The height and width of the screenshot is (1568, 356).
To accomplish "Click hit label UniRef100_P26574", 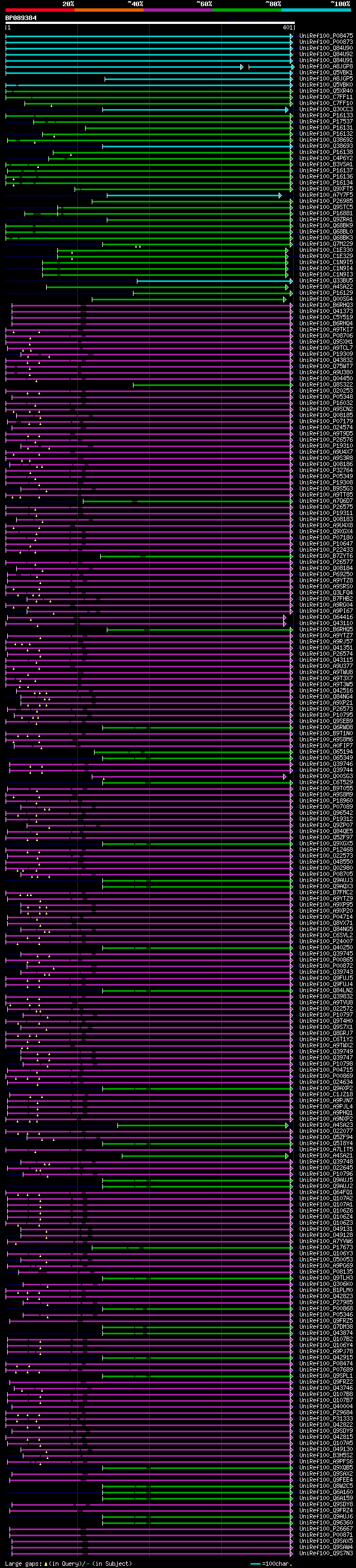I will (x=326, y=654).
